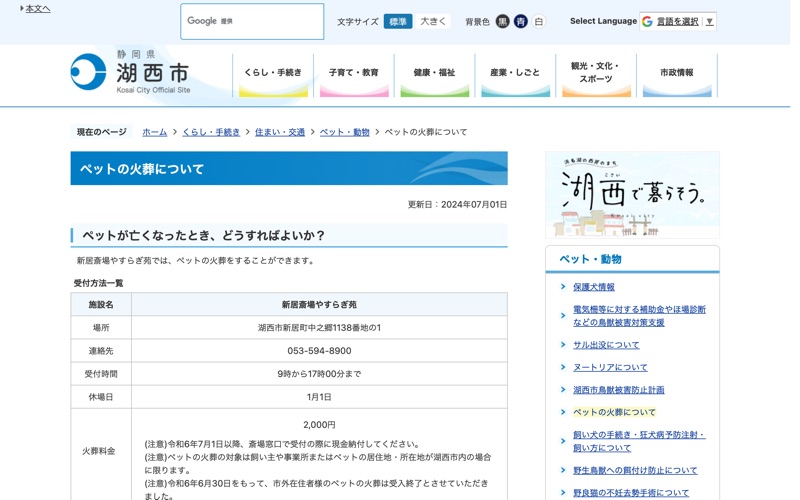This screenshot has height=500, width=800.
Task: Select white background color 白
Action: coord(538,21)
